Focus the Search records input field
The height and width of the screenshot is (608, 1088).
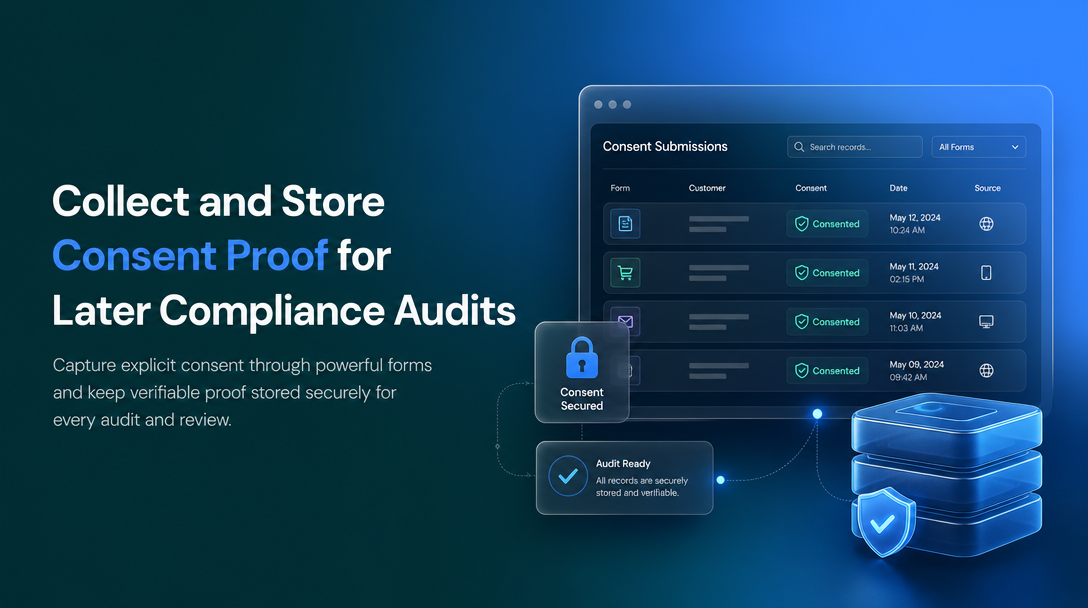click(x=854, y=147)
